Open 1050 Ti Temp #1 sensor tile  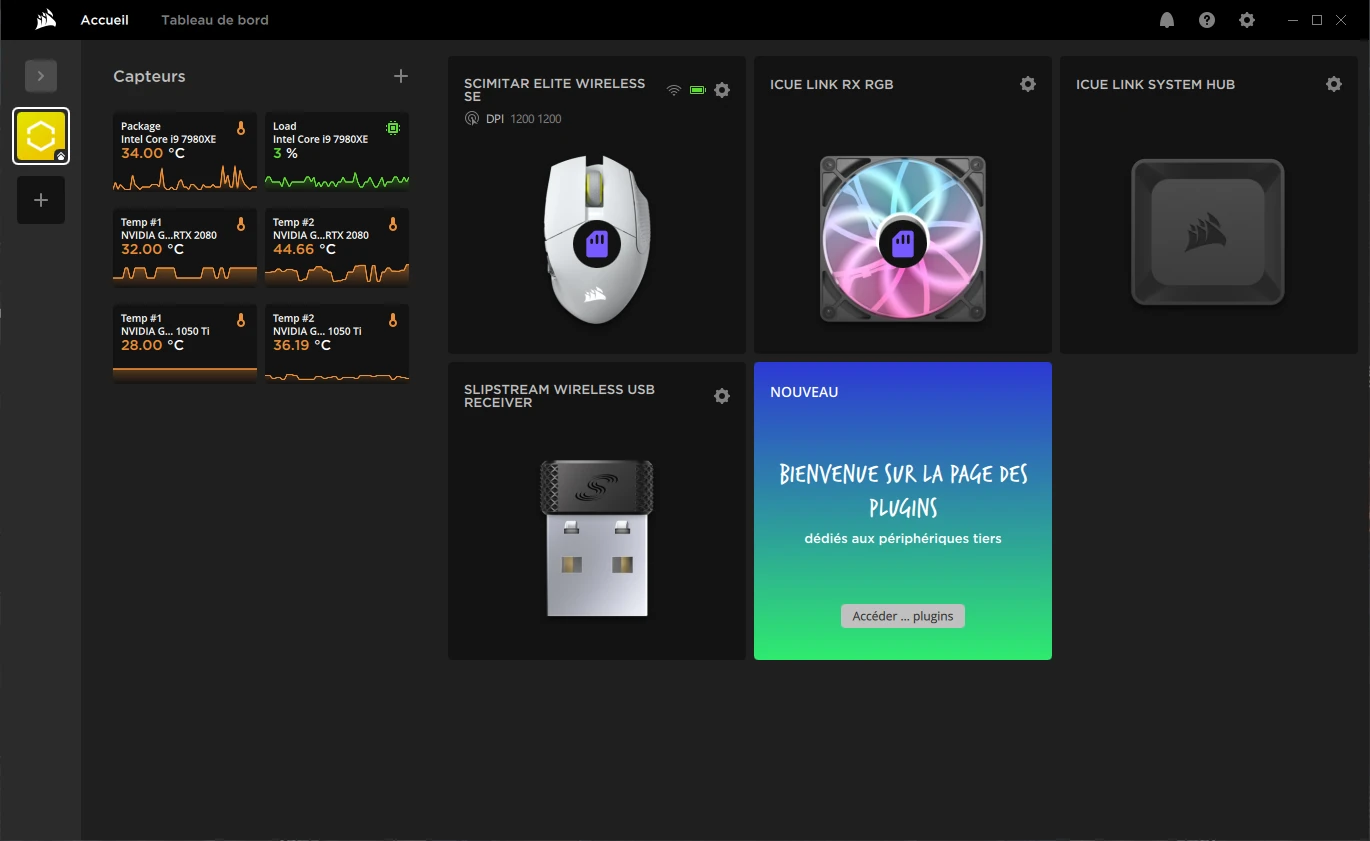click(x=185, y=343)
